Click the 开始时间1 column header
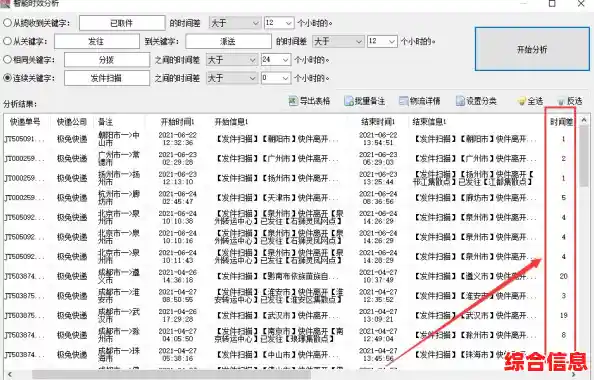The image size is (594, 380). click(177, 122)
